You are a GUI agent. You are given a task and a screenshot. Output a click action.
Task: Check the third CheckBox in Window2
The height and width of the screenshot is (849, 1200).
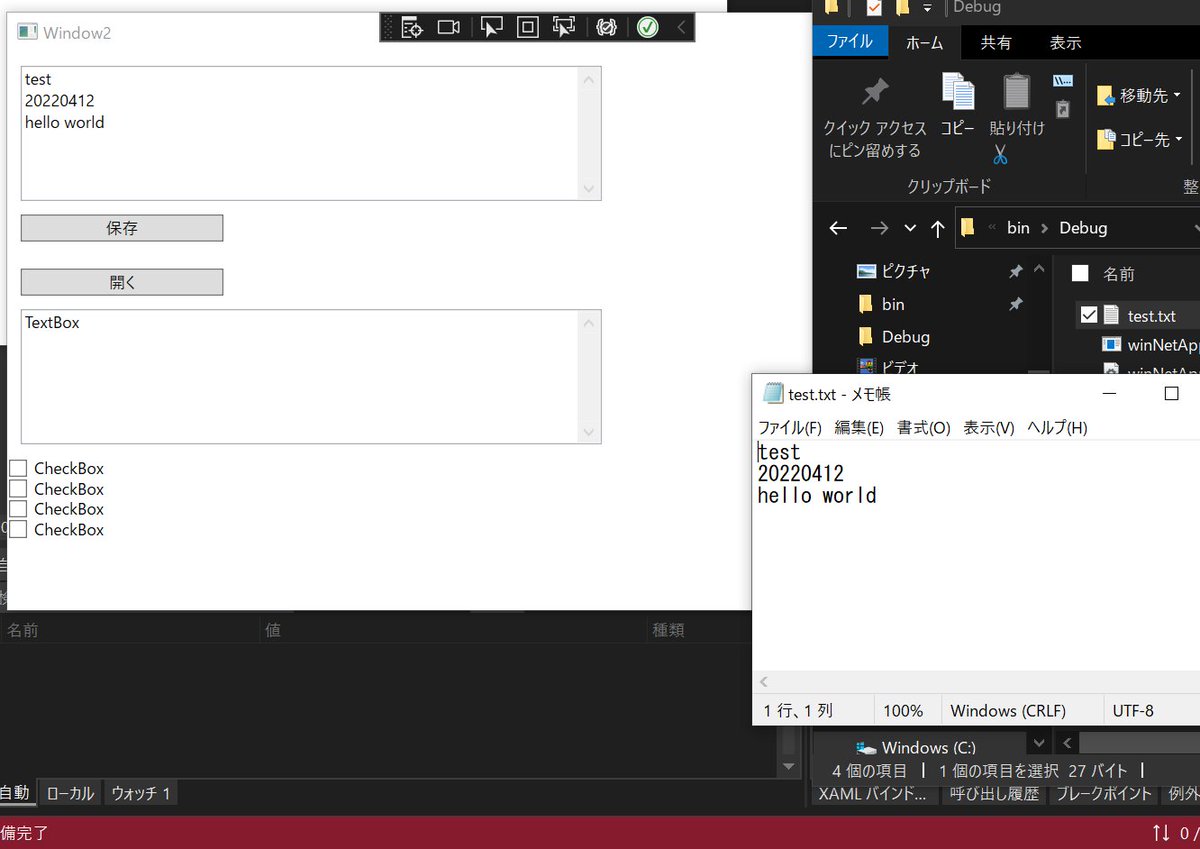point(18,509)
